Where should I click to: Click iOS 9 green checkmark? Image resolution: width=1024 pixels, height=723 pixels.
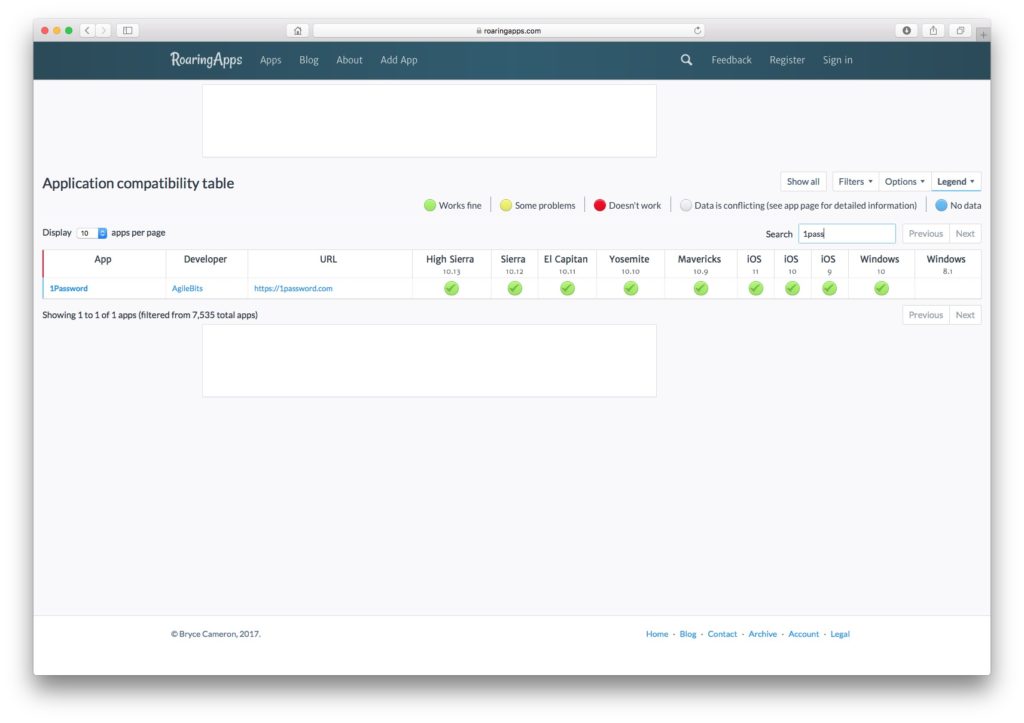pyautogui.click(x=829, y=288)
